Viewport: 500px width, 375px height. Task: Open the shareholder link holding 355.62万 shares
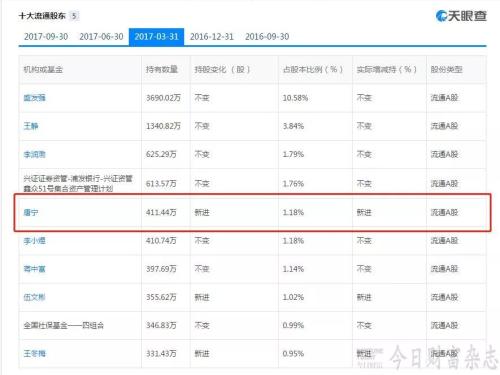(34, 297)
